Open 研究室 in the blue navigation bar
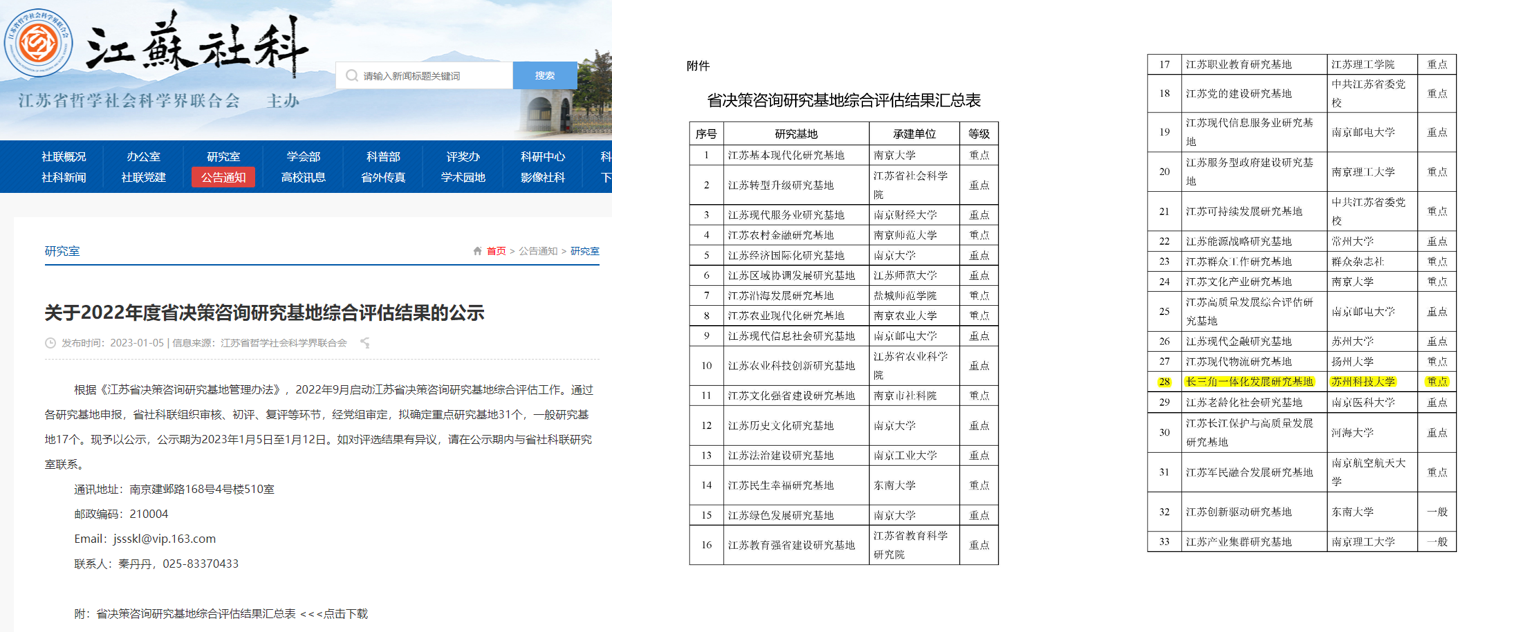The height and width of the screenshot is (632, 1528). click(x=223, y=156)
